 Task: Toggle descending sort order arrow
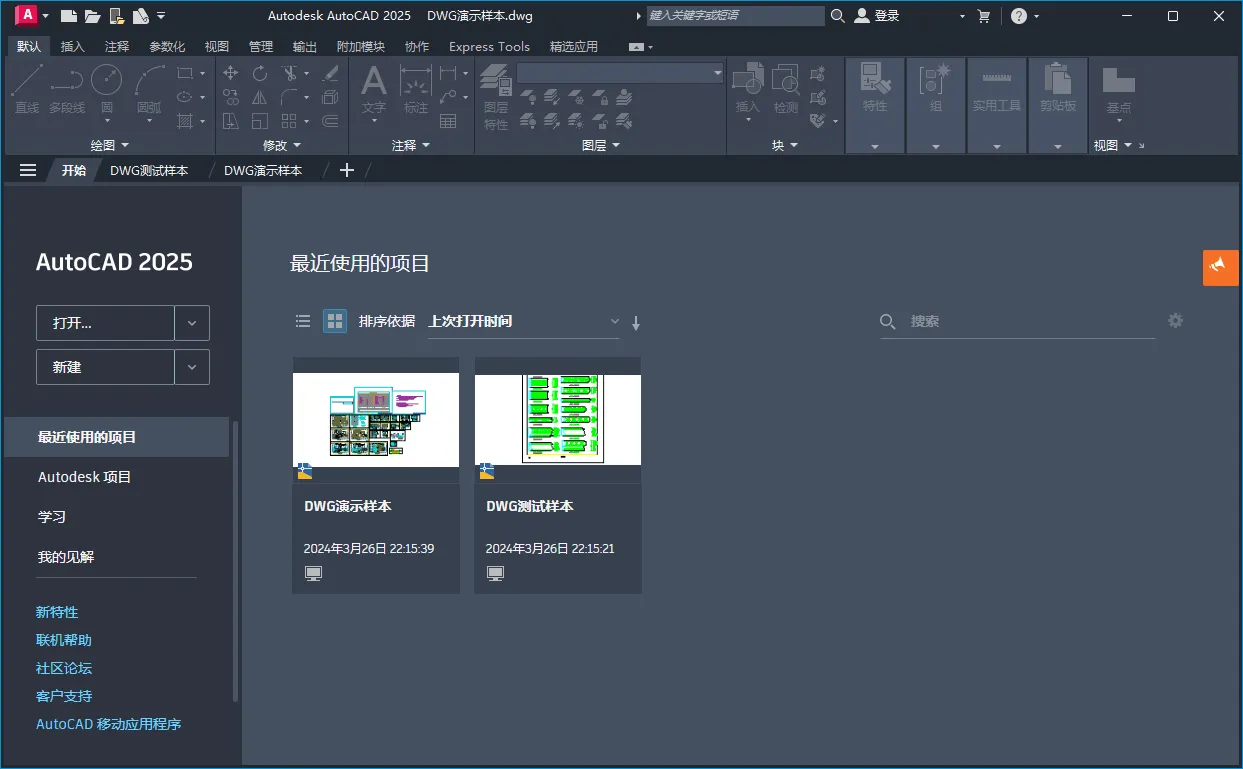tap(636, 322)
